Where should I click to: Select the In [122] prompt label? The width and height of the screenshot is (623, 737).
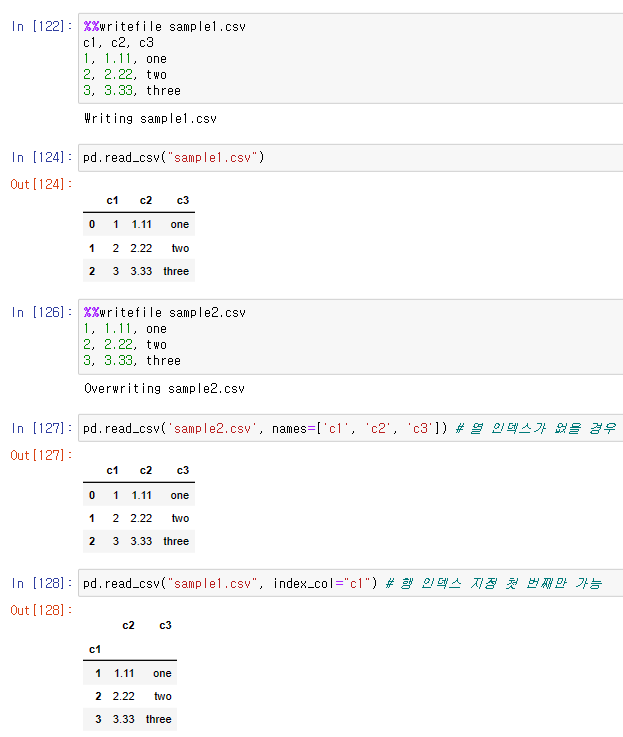coord(42,26)
